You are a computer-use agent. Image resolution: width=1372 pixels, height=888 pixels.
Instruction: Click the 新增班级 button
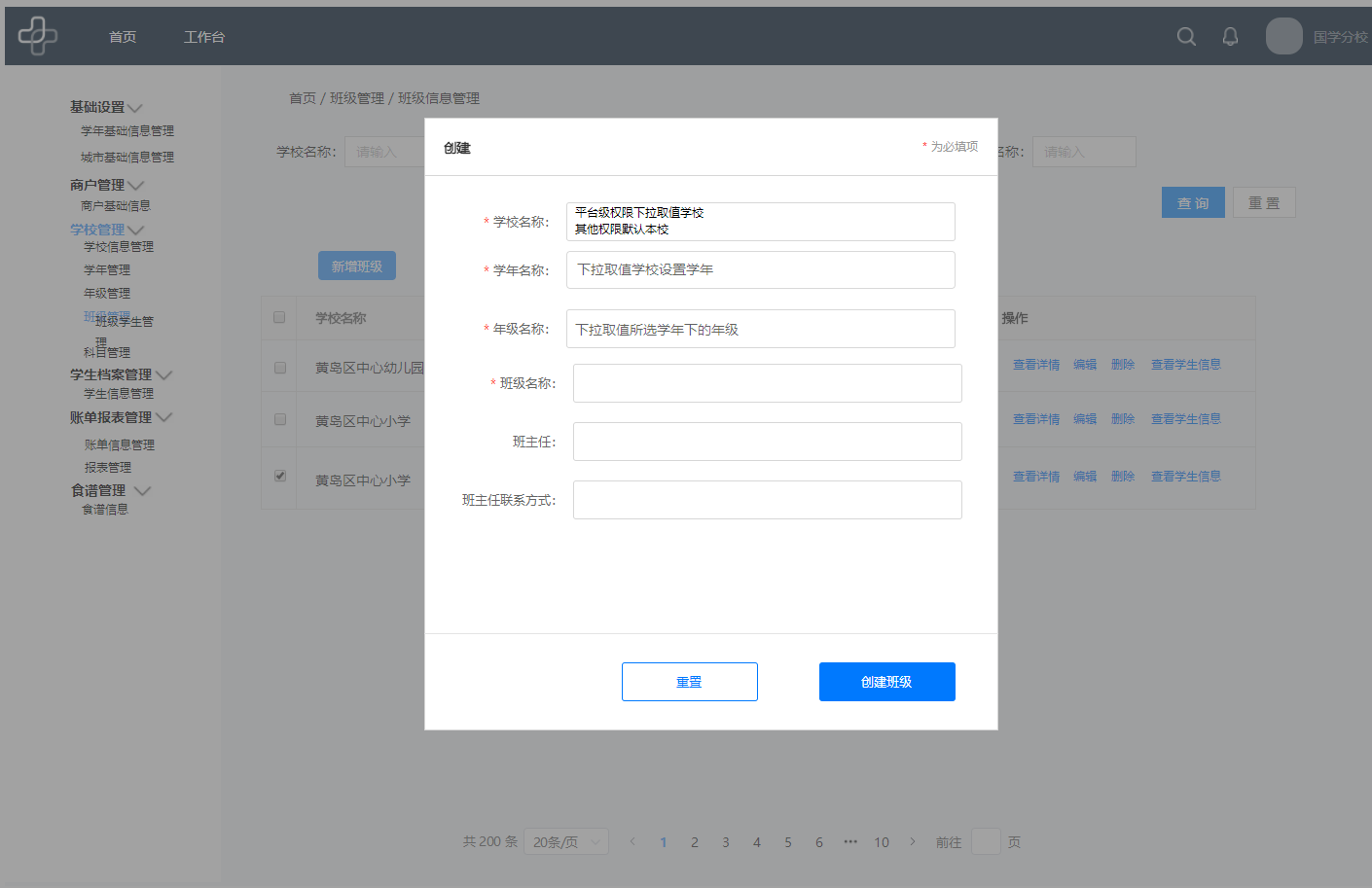pyautogui.click(x=357, y=266)
